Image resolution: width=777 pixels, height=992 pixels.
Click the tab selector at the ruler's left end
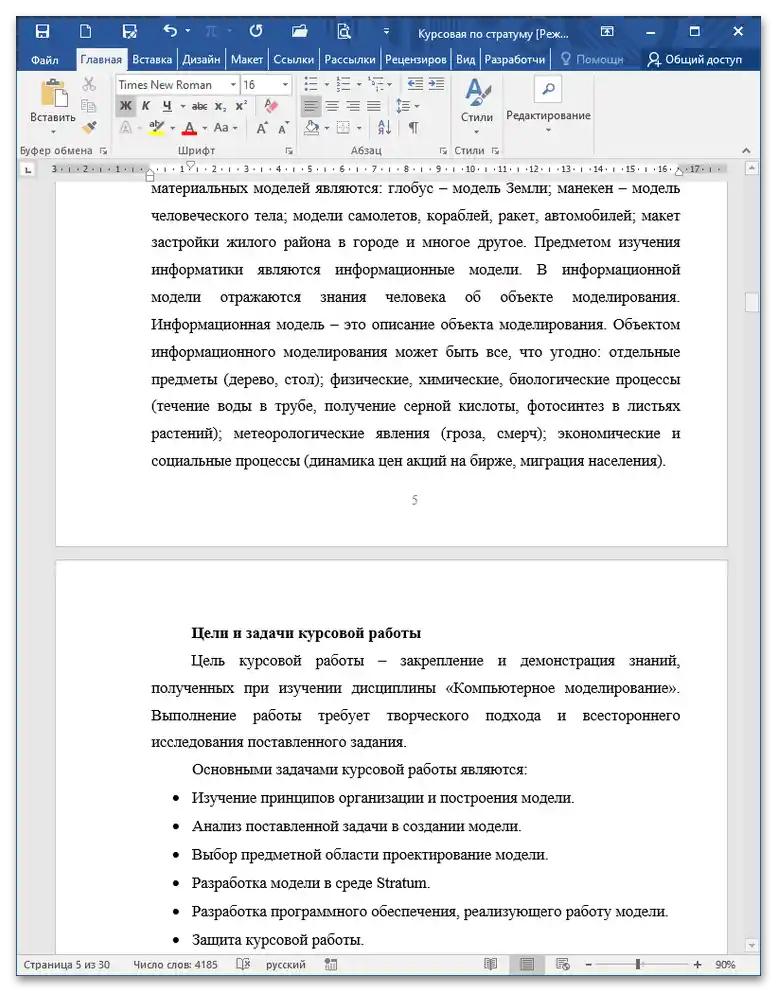pyautogui.click(x=27, y=170)
